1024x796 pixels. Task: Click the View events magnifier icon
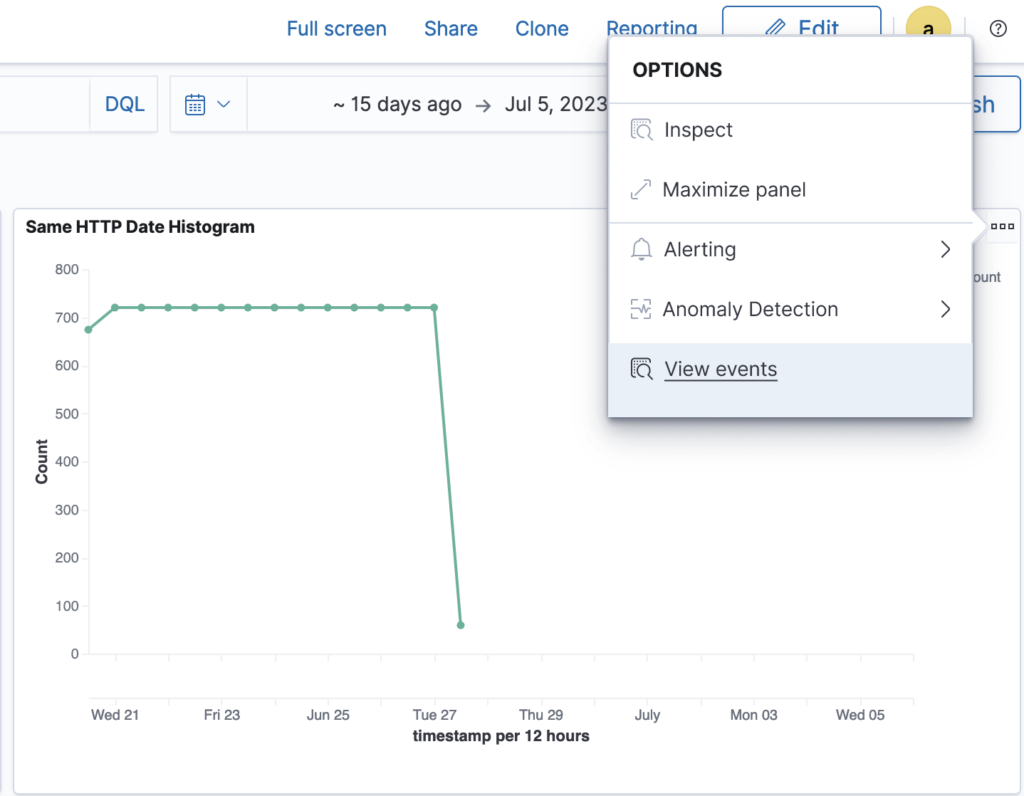[641, 369]
